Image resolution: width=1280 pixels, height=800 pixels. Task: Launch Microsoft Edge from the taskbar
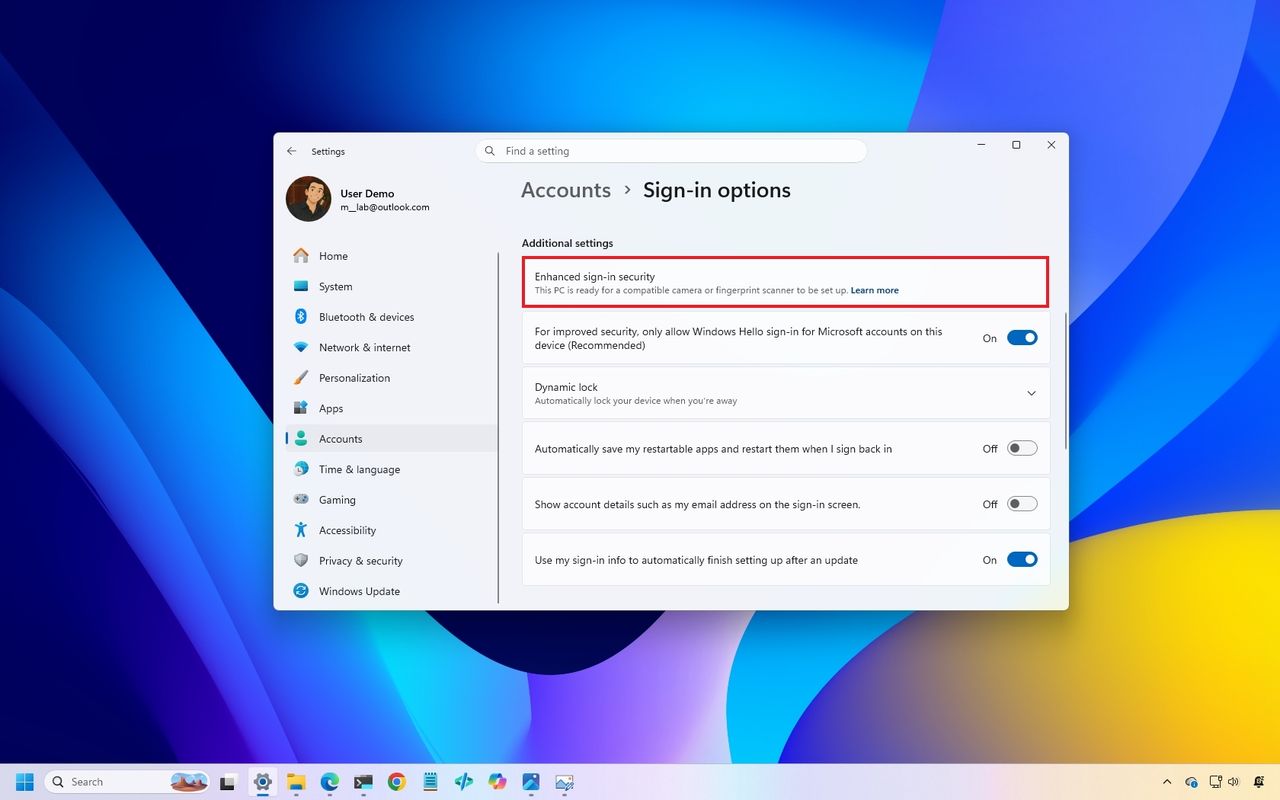(x=330, y=782)
